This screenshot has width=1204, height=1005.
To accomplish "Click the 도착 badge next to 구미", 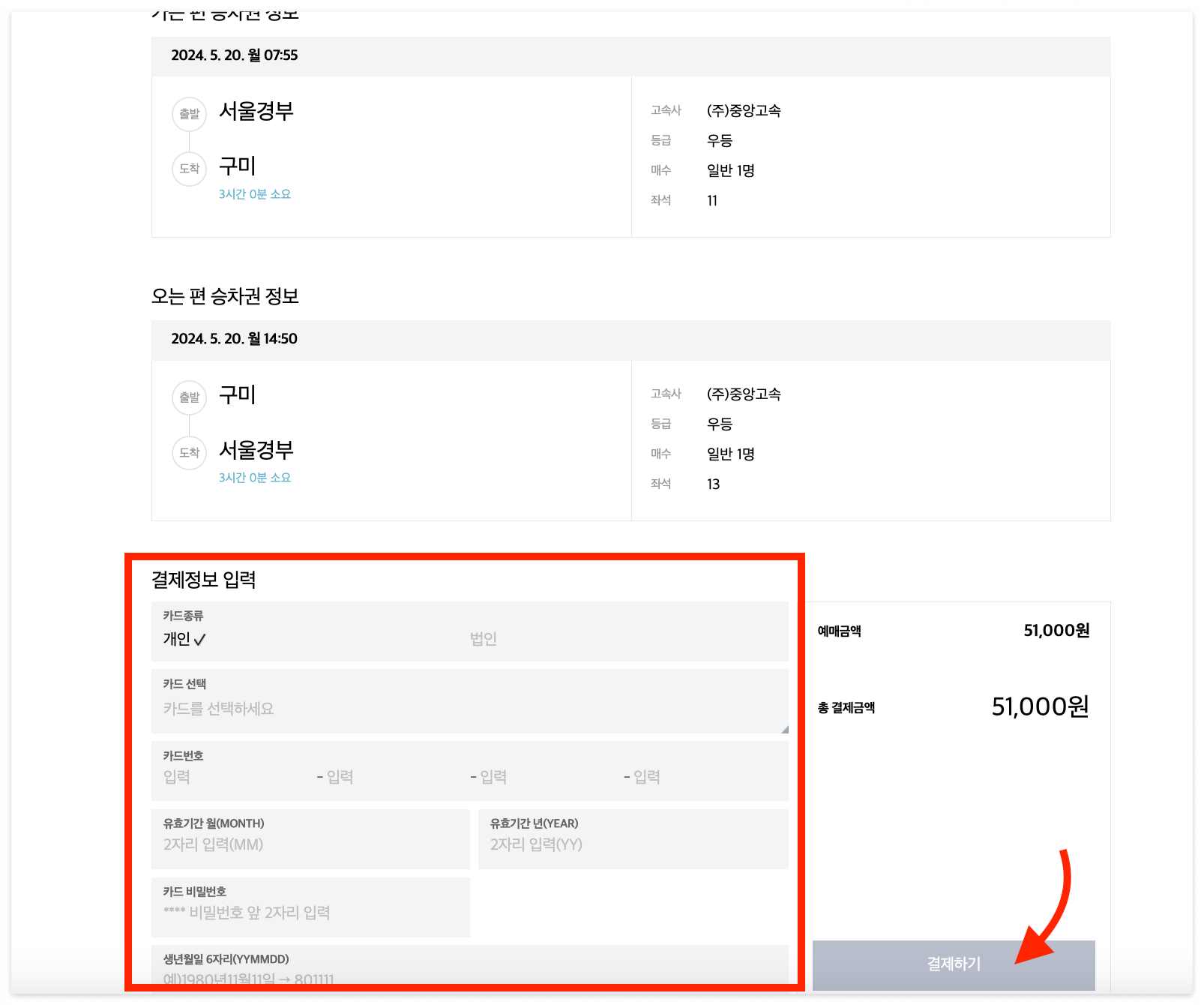I will (x=189, y=169).
